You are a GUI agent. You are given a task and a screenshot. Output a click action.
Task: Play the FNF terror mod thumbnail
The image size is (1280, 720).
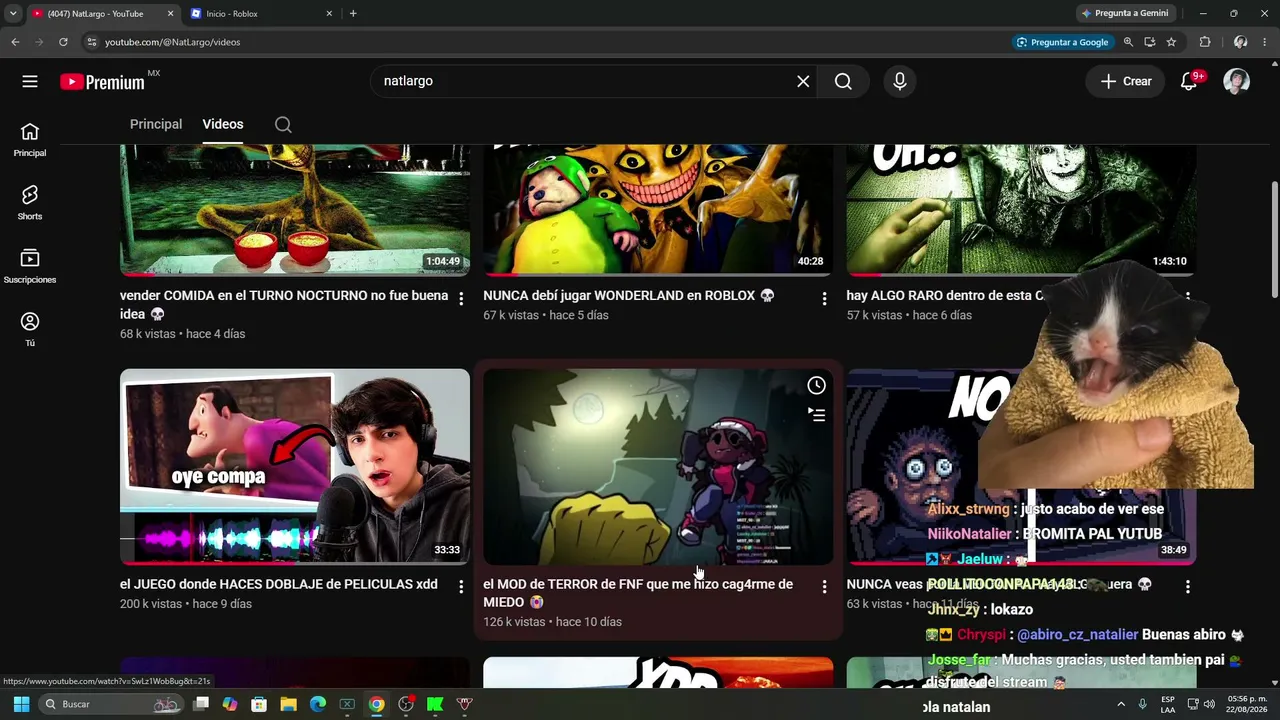tap(658, 467)
